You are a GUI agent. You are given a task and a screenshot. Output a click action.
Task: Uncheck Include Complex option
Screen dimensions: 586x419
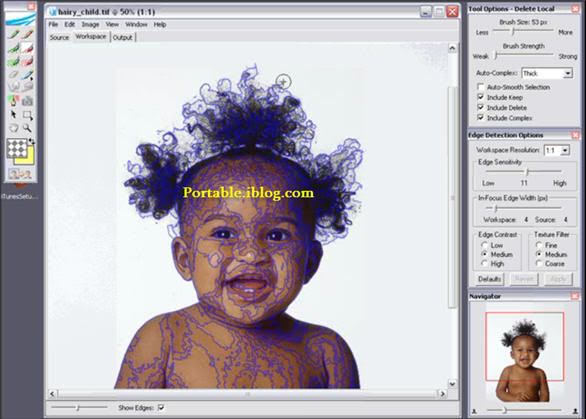click(x=481, y=117)
